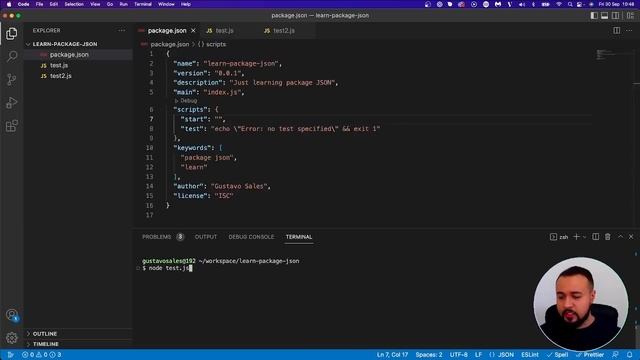Open the feedback icon in status bar
Screen dimensions: 640x360
pos(615,355)
